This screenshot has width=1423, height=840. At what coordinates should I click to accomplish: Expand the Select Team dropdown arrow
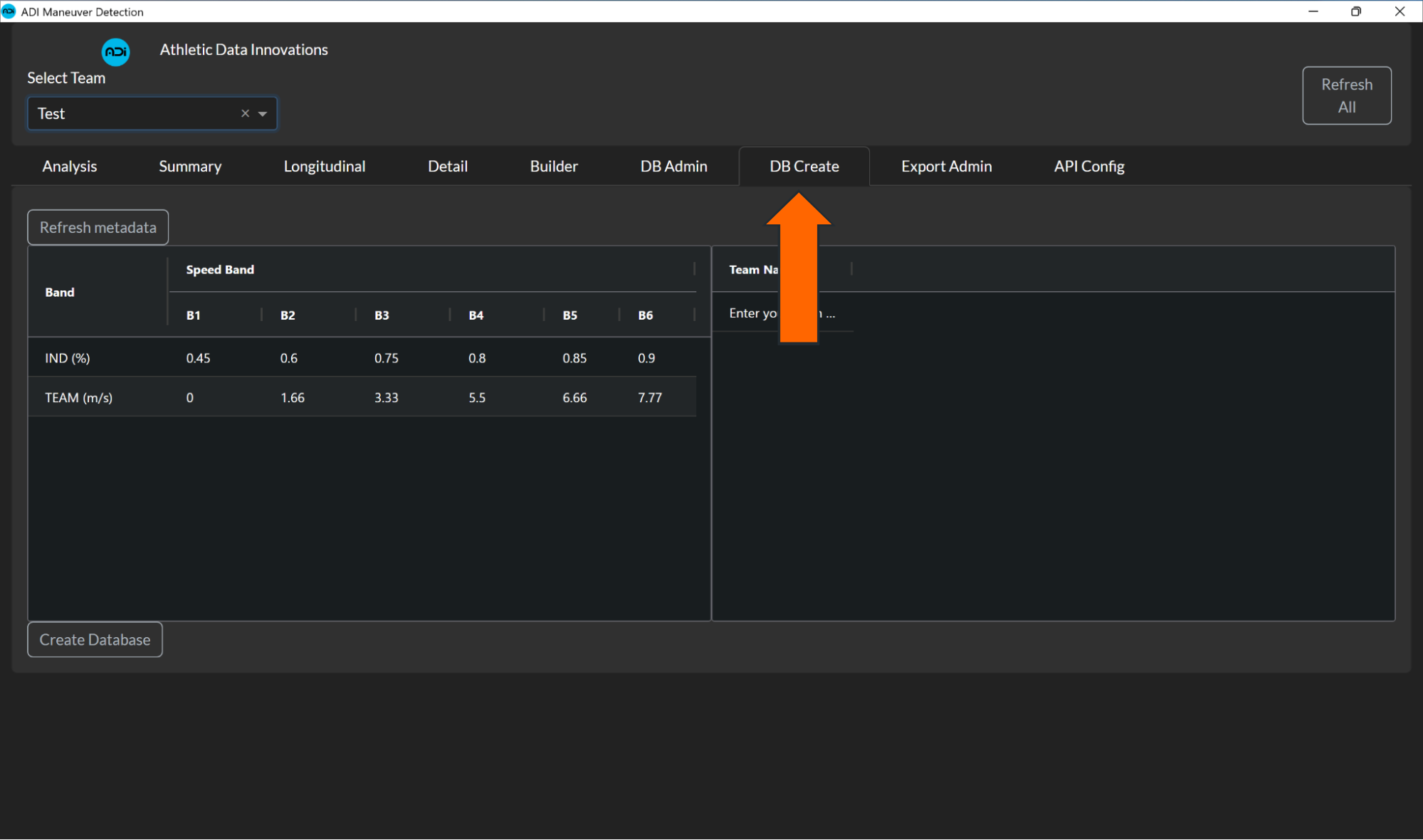(263, 114)
